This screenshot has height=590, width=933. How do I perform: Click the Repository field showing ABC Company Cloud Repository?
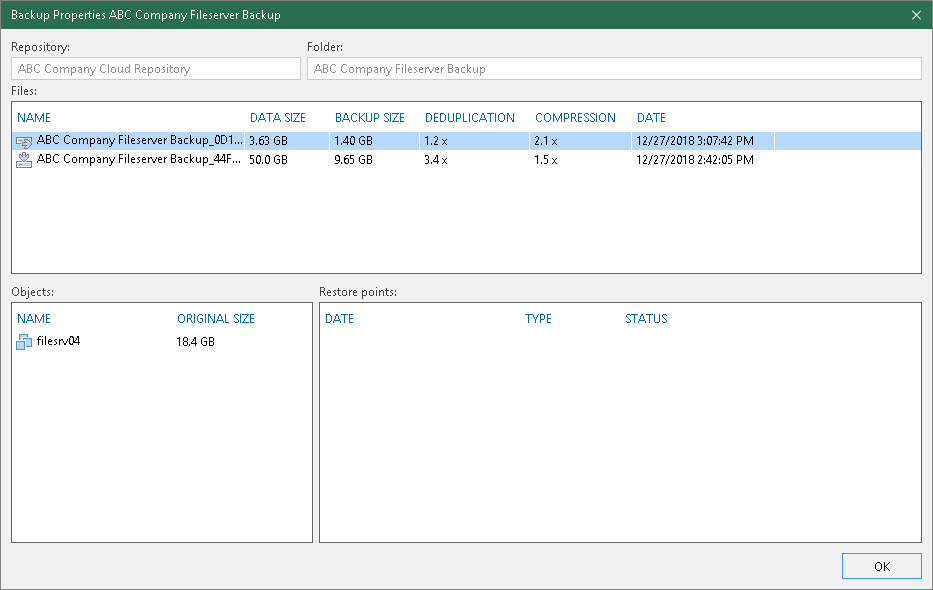(156, 69)
